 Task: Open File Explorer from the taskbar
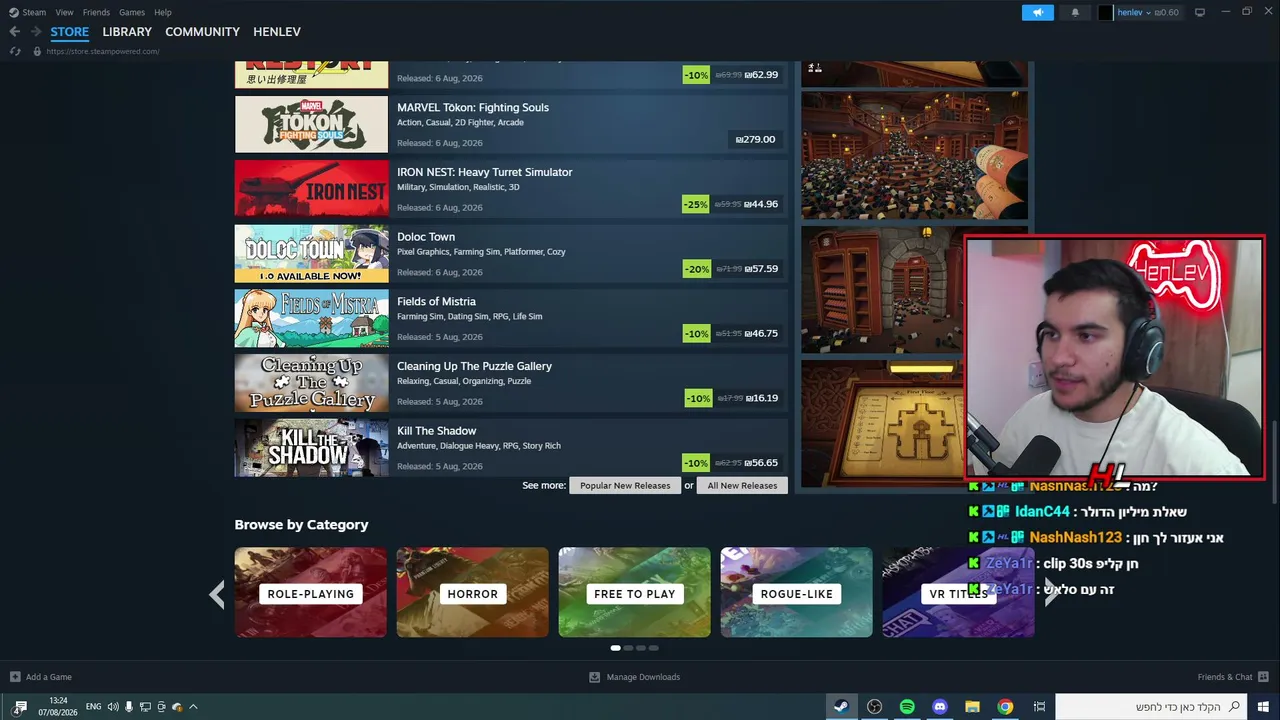pos(972,707)
